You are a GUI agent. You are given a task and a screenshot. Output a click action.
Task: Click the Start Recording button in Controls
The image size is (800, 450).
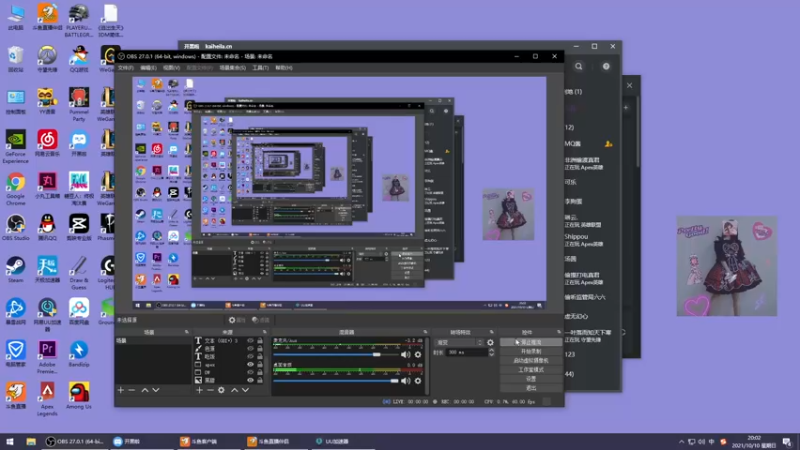coord(531,352)
